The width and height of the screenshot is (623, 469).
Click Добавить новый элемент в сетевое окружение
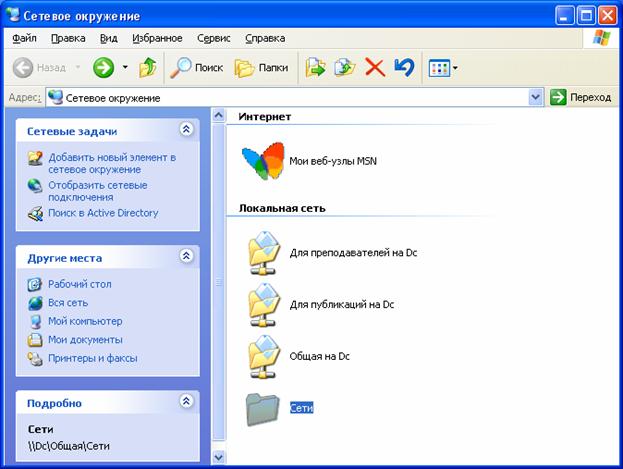[x=112, y=163]
